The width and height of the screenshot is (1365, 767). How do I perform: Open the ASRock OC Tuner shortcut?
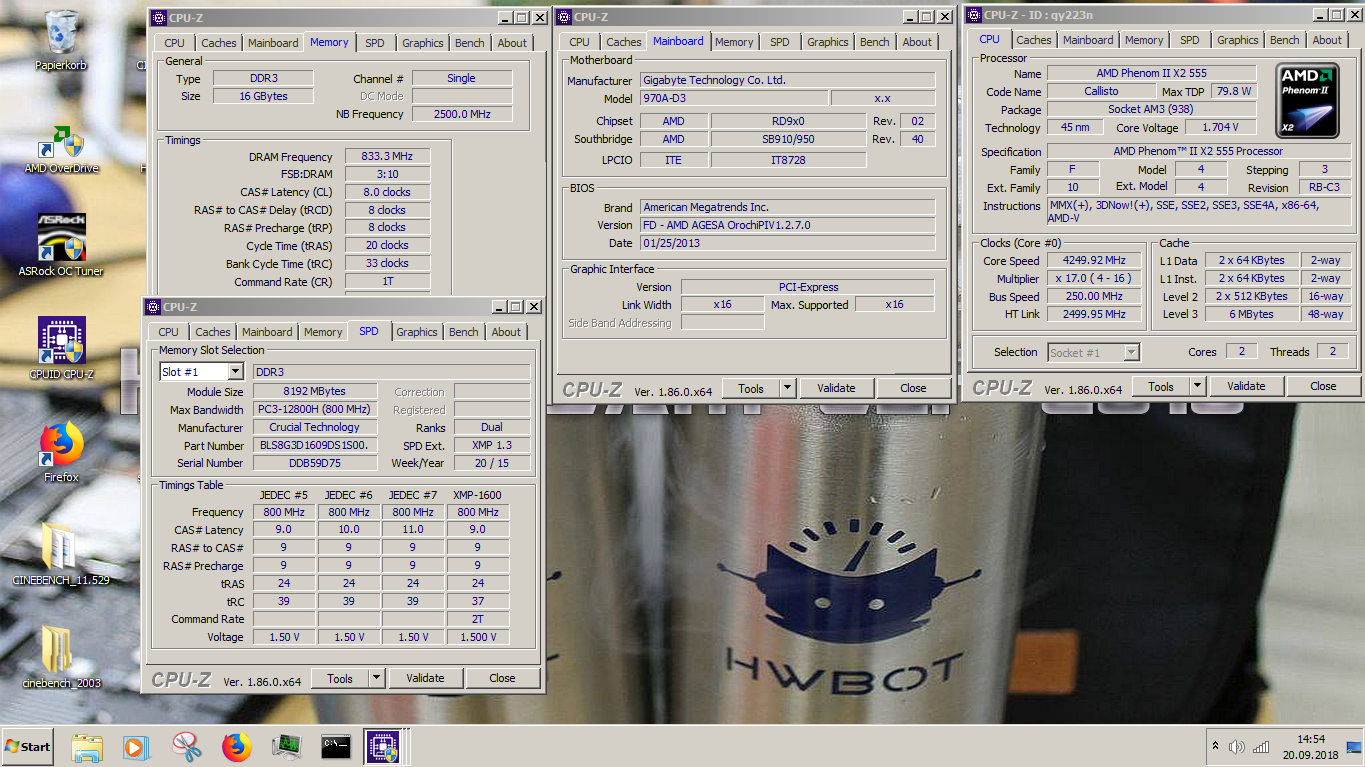(x=62, y=243)
